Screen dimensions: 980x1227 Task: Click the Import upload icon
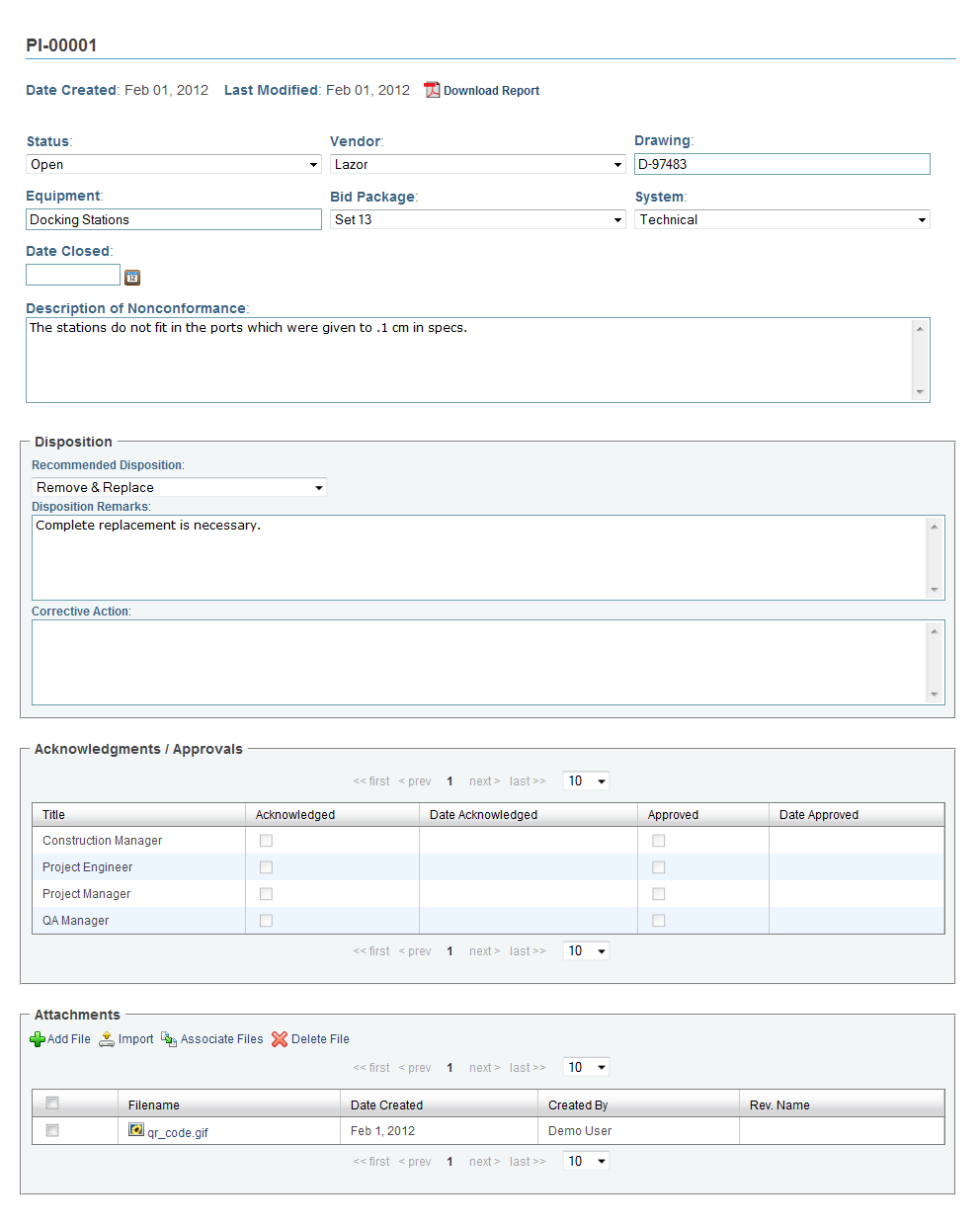click(x=107, y=1039)
